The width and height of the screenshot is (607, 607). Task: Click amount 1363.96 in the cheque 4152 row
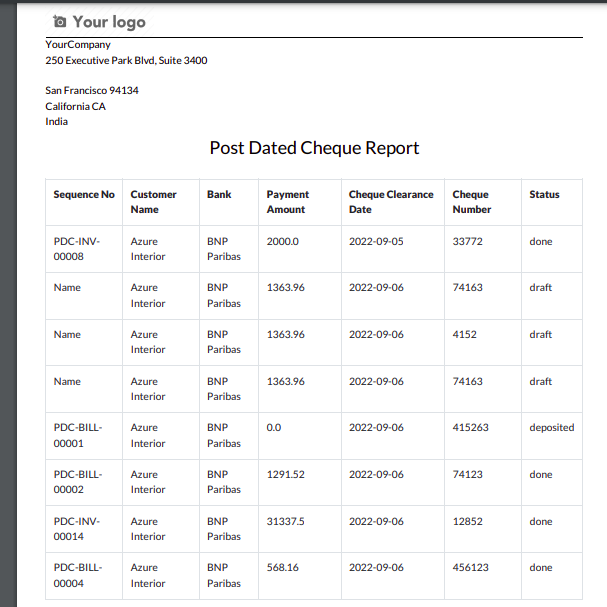[285, 334]
